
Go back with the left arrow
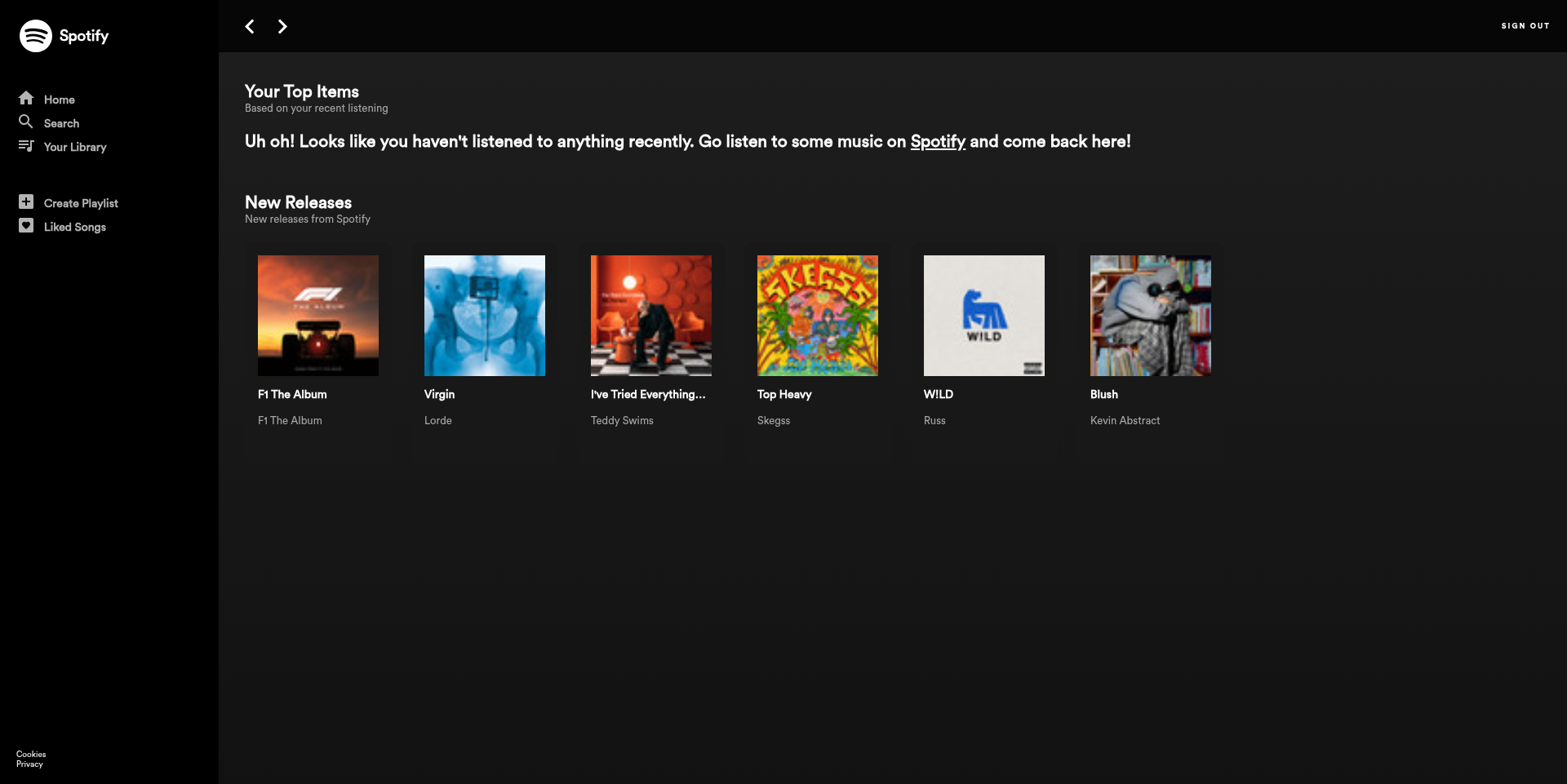(250, 26)
